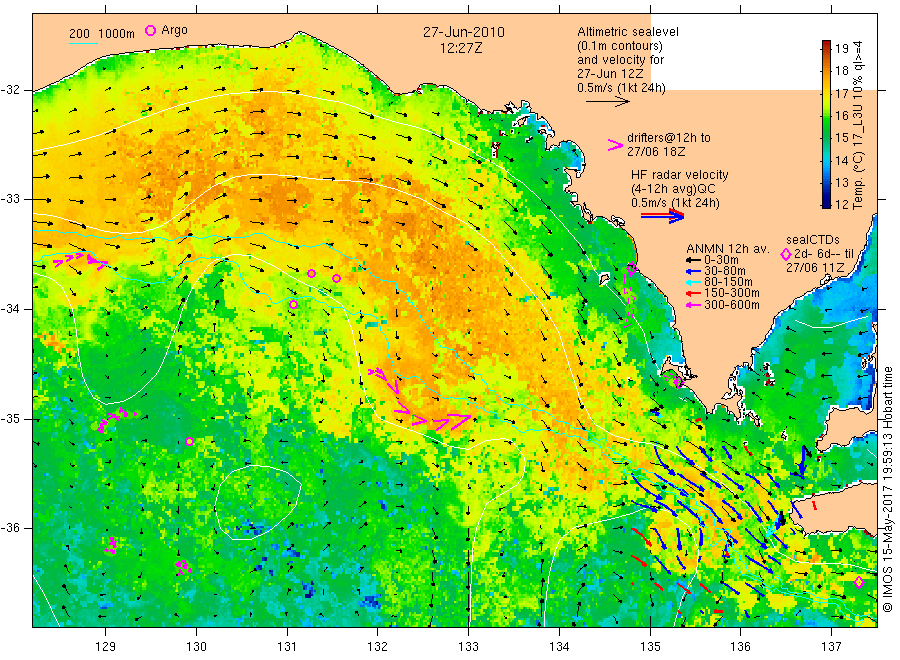Click the red 150-300m ANMN arrow
The image size is (900, 660).
coord(693,293)
